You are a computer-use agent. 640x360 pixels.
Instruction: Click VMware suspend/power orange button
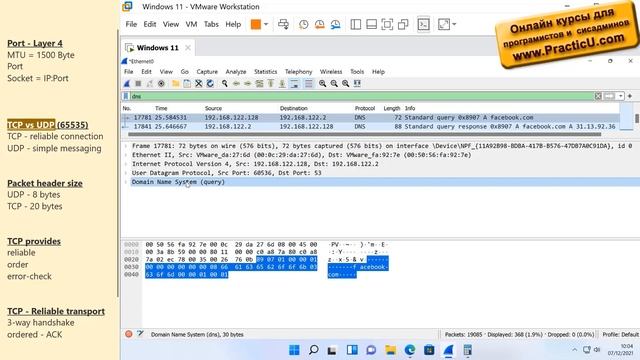(256, 24)
